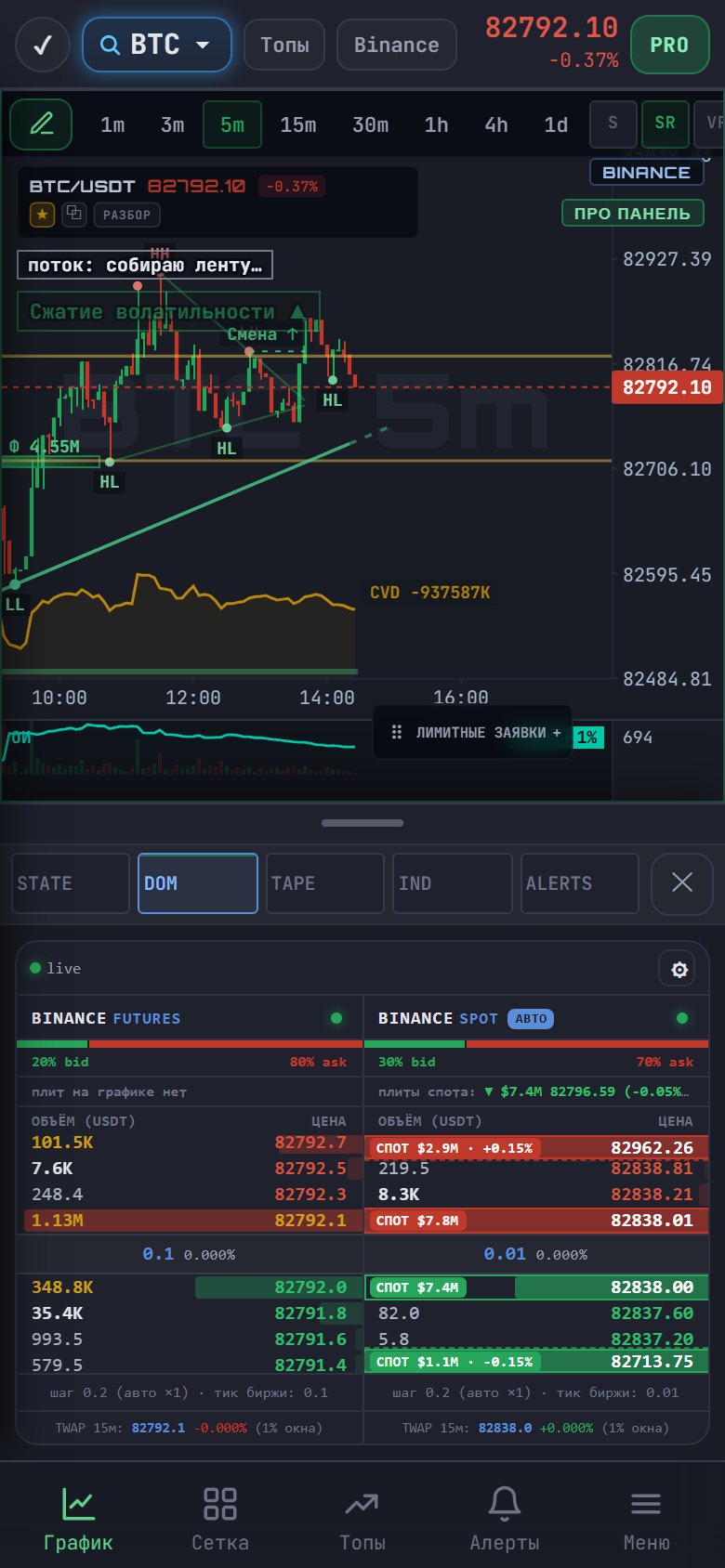The height and width of the screenshot is (1568, 725).
Task: Click futures spread value 0.1
Action: [158, 1254]
